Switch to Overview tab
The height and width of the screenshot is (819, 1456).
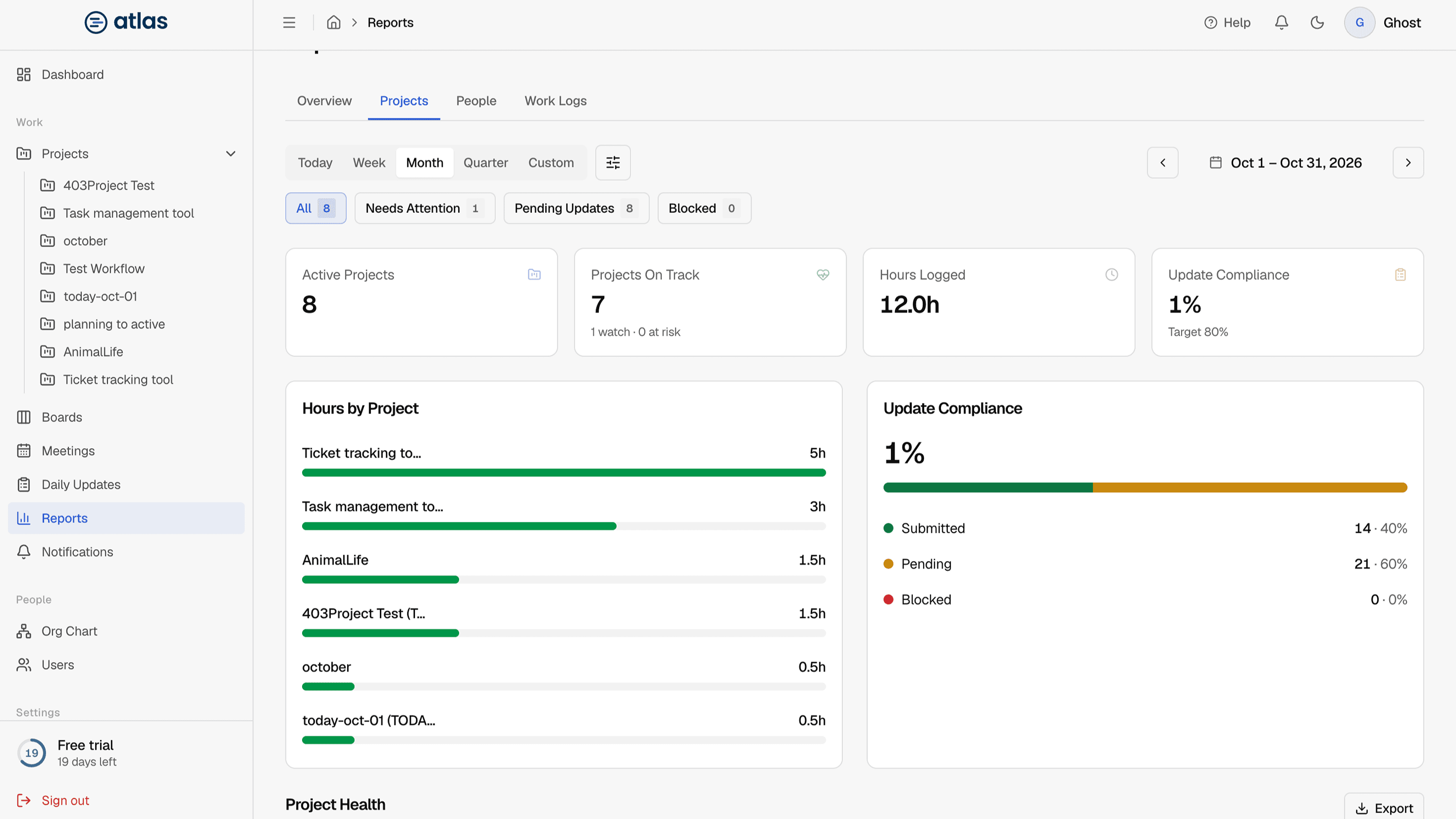click(324, 101)
